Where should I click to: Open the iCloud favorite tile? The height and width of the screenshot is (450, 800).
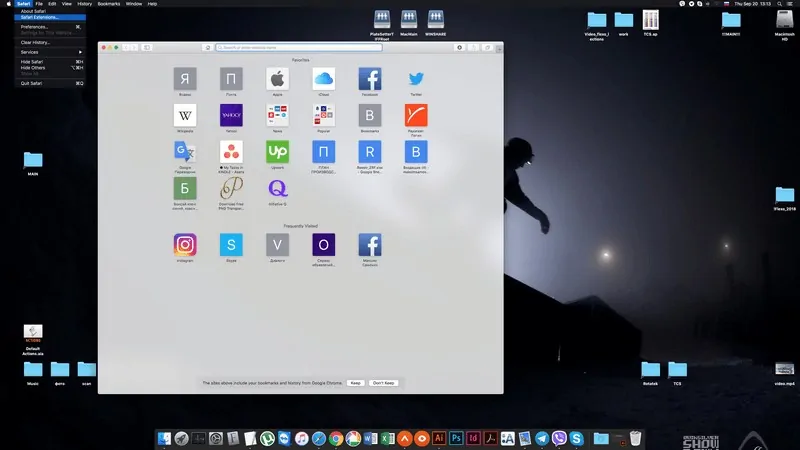(x=323, y=79)
